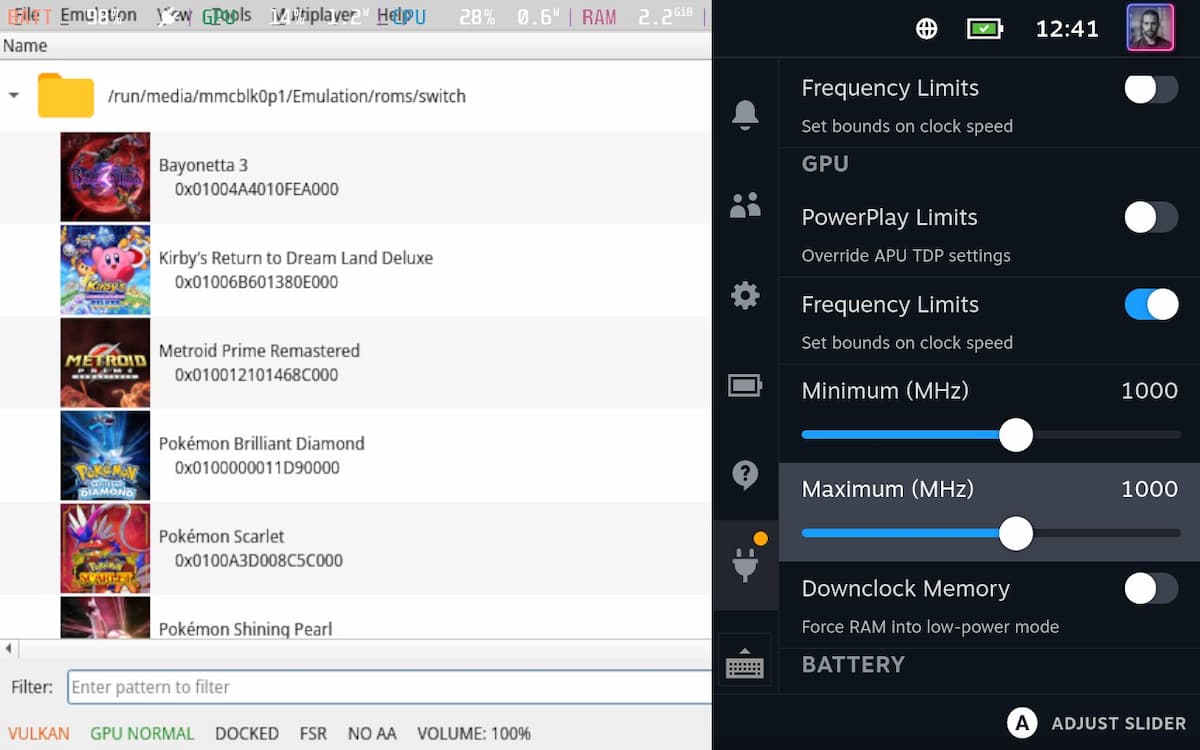Enable Downclock Memory
The width and height of the screenshot is (1200, 750).
(x=1151, y=589)
